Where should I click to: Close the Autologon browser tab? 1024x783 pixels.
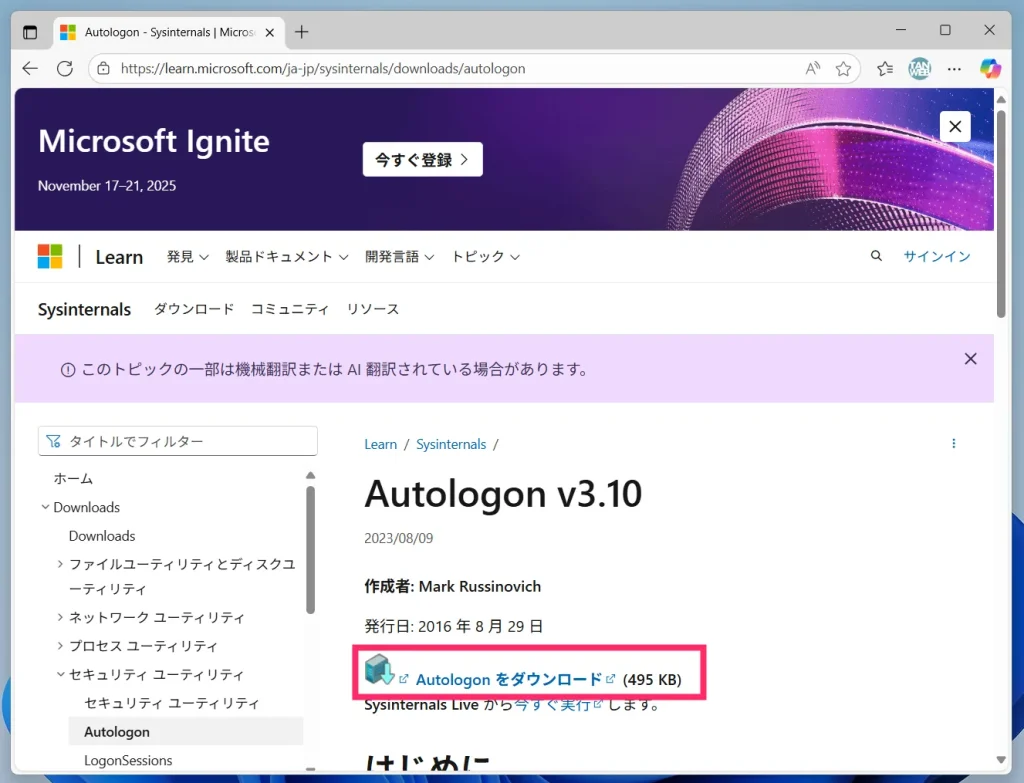pyautogui.click(x=270, y=32)
